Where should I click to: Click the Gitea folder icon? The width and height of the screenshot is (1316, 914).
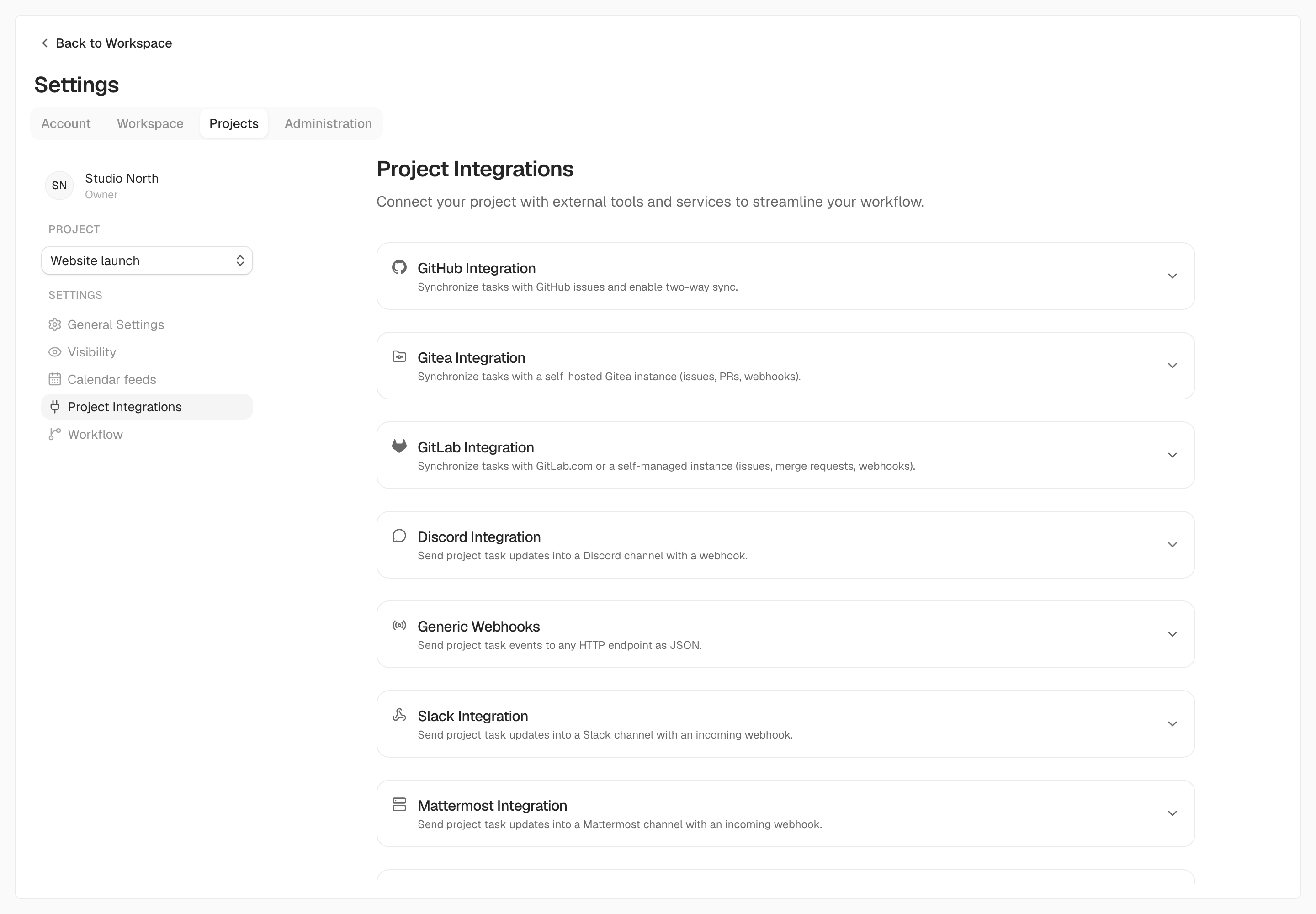coord(399,357)
